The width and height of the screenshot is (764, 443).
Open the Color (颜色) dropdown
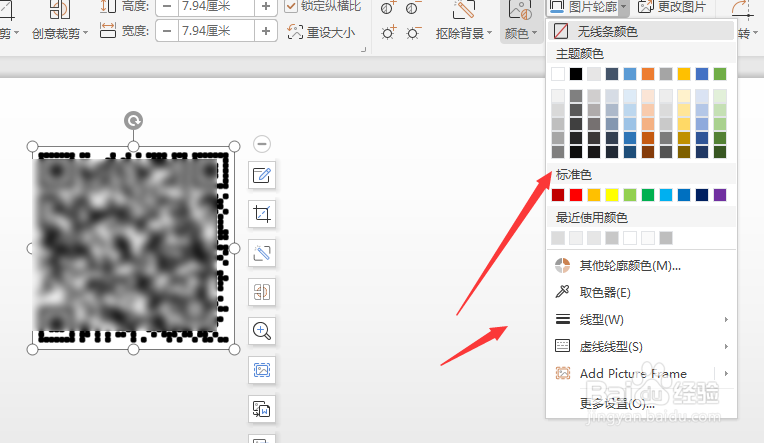point(520,33)
